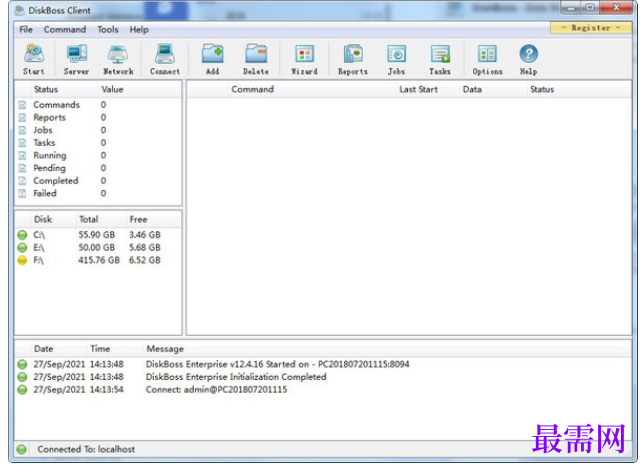Click the yellow status icon for F:\ disk
Viewport: 644px width, 470px height.
[22, 260]
